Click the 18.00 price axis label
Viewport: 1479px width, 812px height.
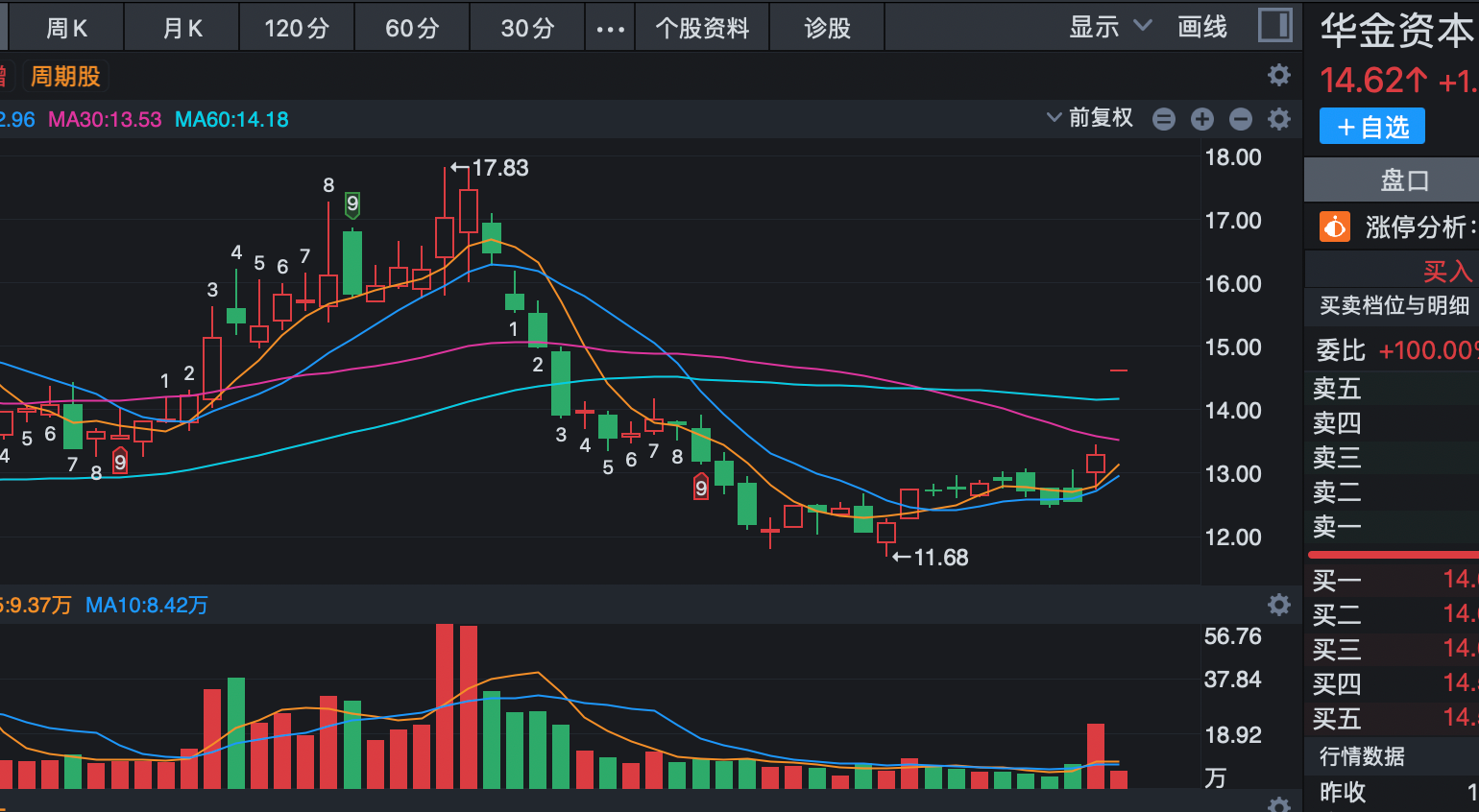click(1233, 157)
